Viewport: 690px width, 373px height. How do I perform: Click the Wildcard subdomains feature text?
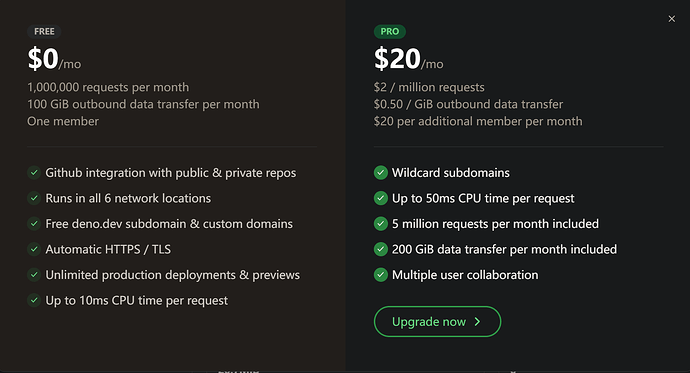(x=451, y=173)
